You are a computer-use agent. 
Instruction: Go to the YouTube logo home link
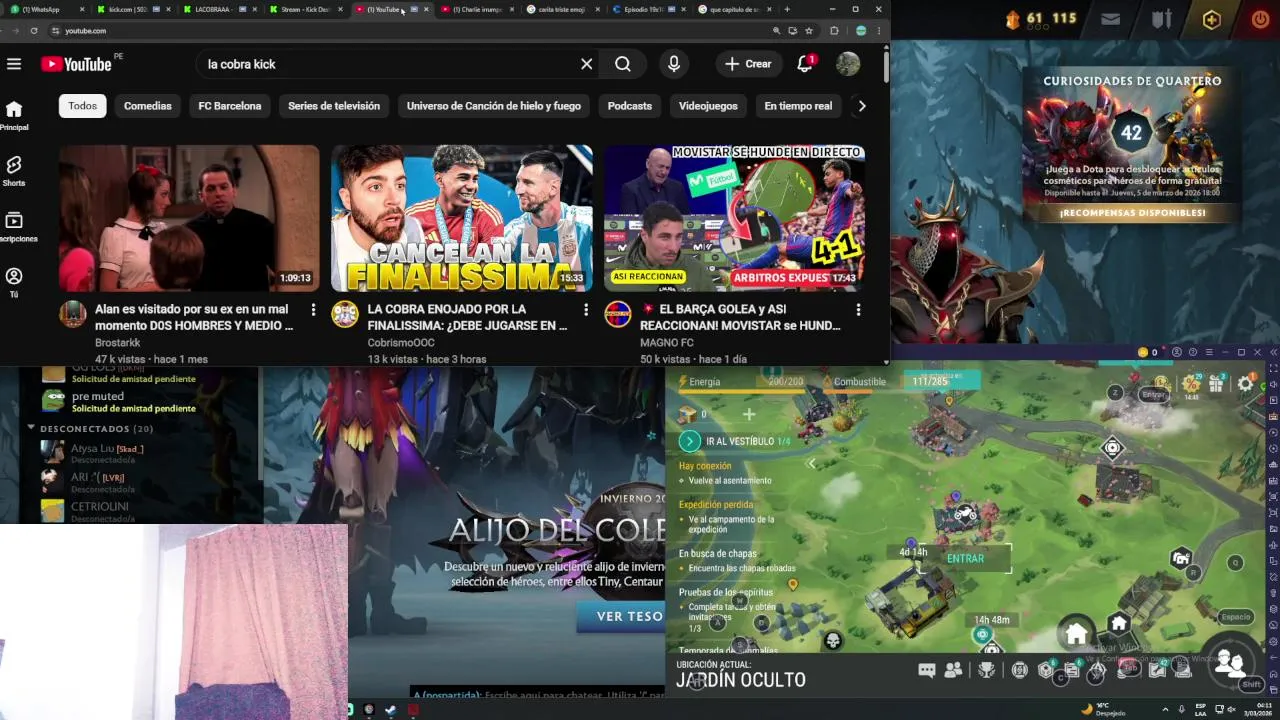pos(76,64)
